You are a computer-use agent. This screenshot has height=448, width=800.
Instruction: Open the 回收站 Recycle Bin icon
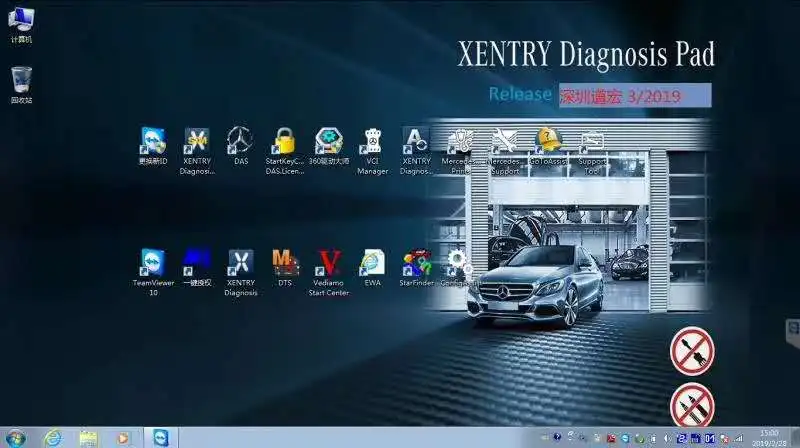21,85
